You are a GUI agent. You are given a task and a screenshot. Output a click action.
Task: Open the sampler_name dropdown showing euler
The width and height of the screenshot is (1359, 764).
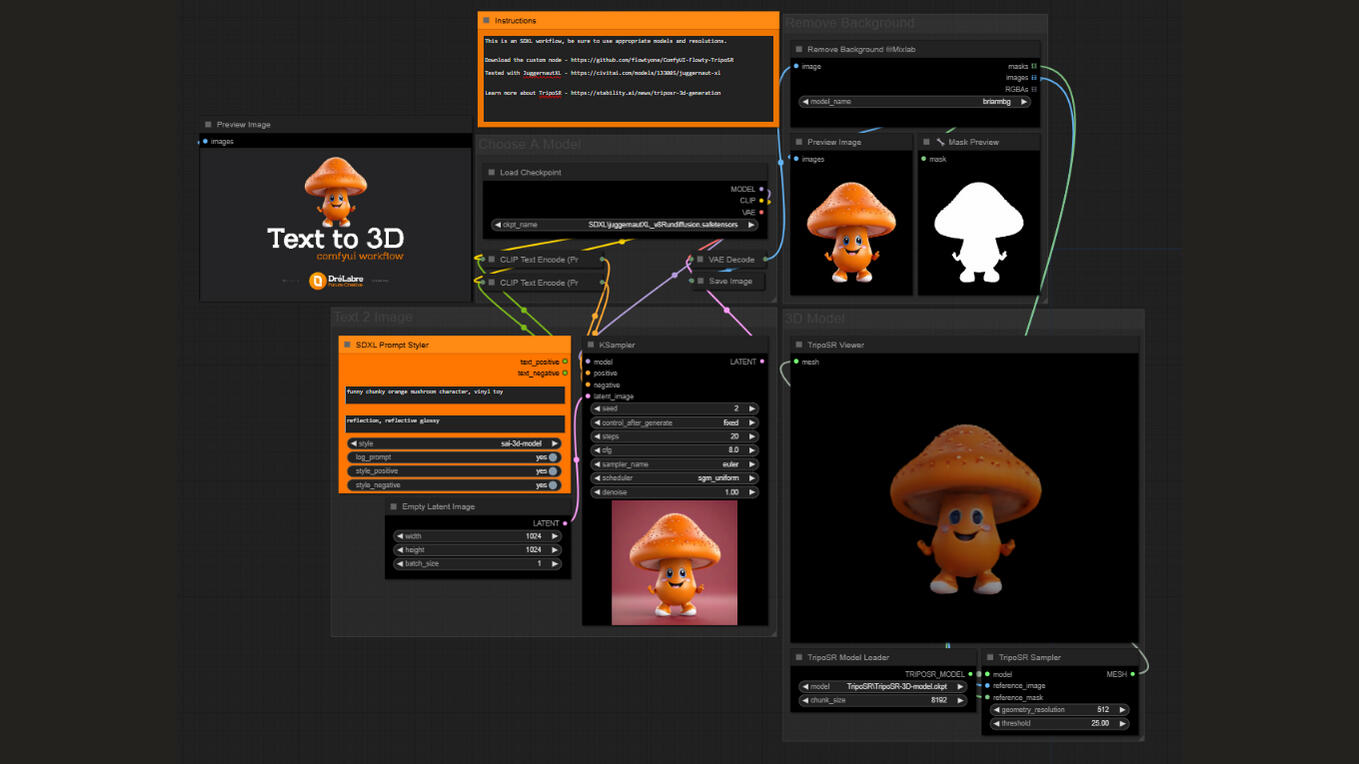(675, 464)
